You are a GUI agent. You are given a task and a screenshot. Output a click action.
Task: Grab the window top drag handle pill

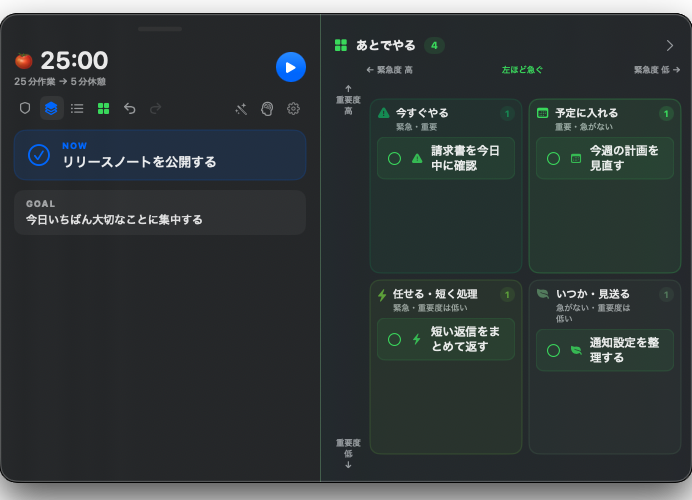[160, 29]
